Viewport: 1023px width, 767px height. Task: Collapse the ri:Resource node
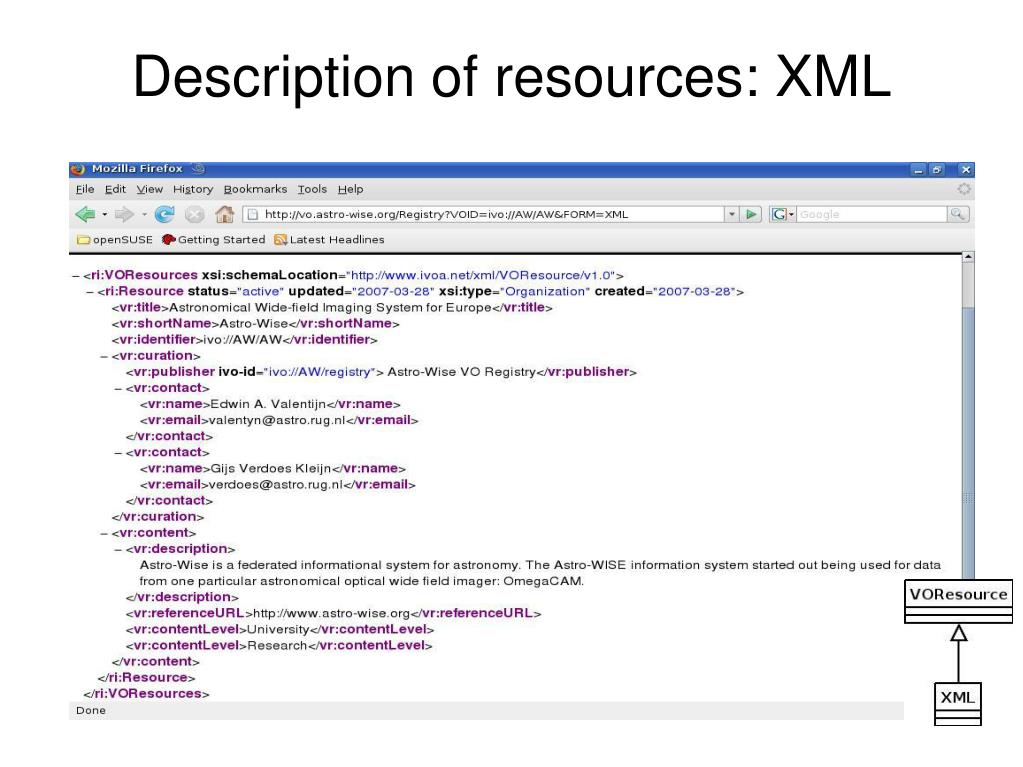click(x=90, y=292)
